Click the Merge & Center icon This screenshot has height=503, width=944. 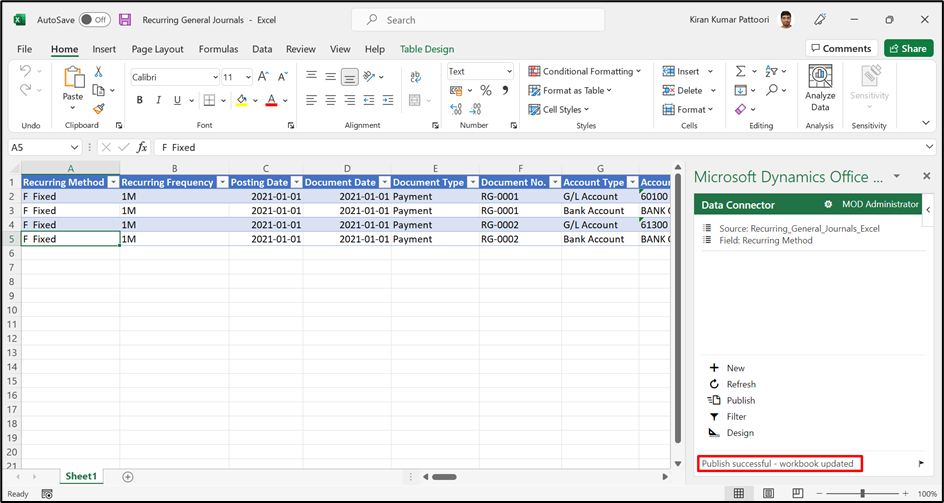(x=414, y=100)
